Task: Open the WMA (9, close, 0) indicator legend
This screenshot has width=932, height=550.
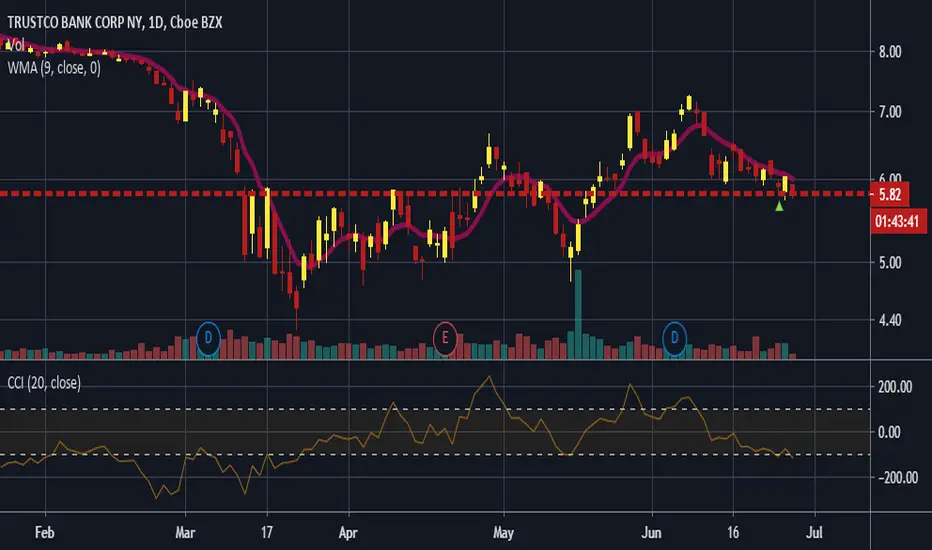Action: point(54,68)
